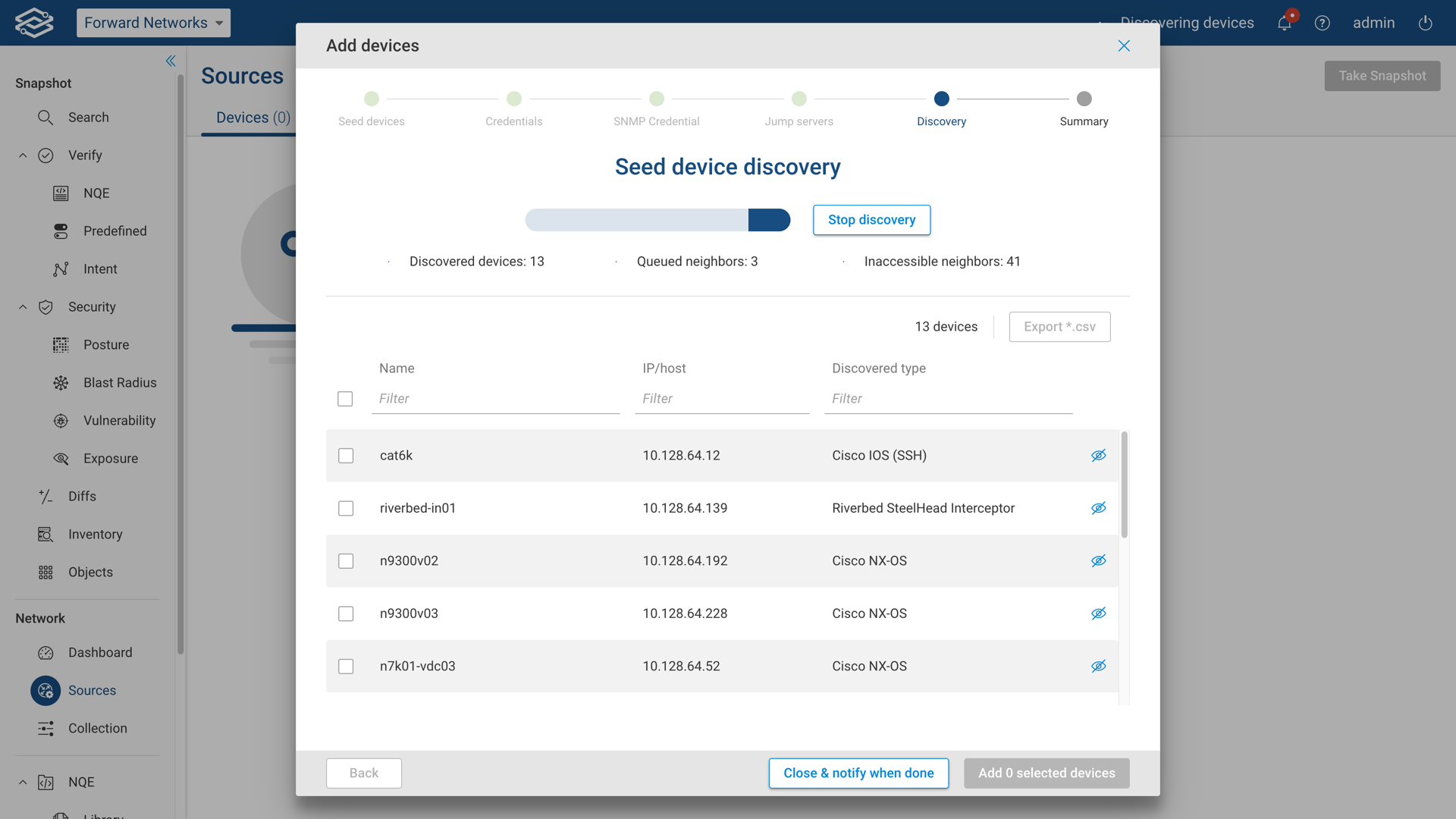Open the Forward Networks dropdown
This screenshot has width=1456, height=819.
(153, 23)
